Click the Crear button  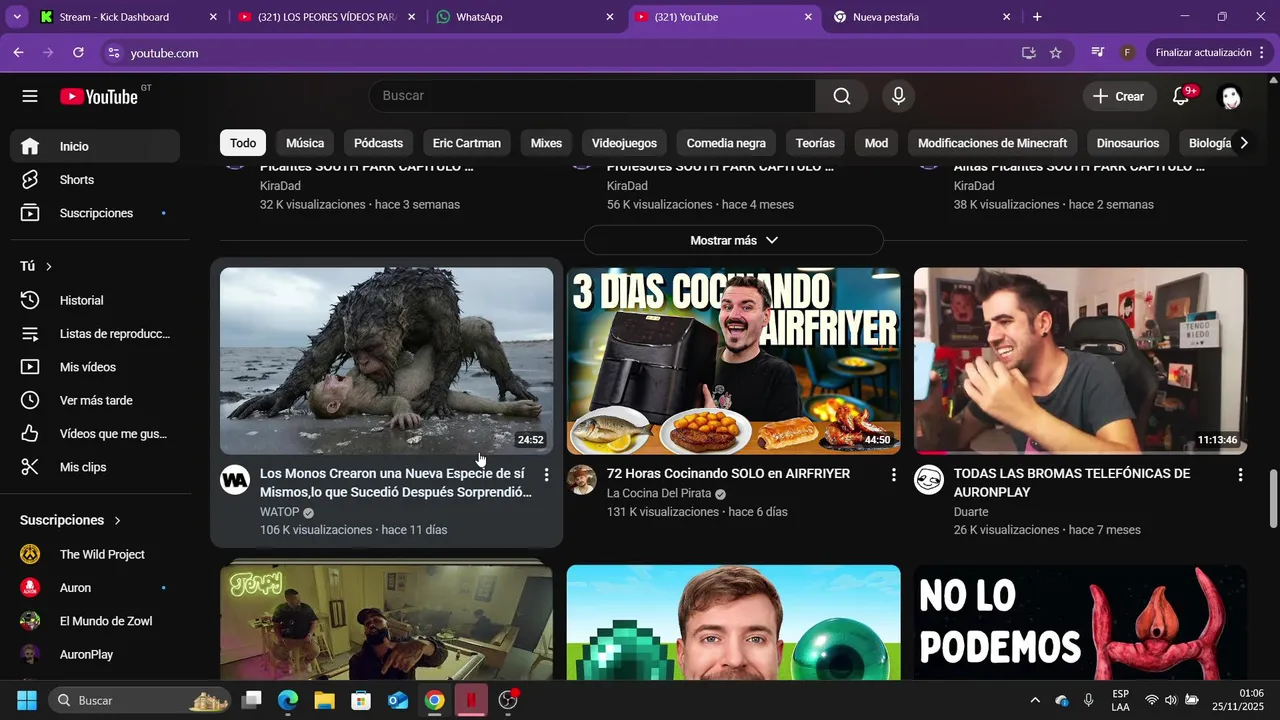[x=1119, y=96]
